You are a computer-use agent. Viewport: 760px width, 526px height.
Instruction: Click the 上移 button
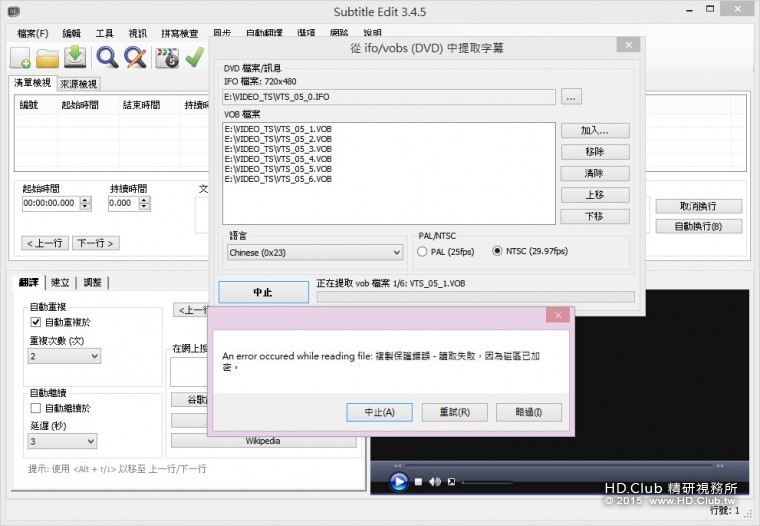(595, 195)
